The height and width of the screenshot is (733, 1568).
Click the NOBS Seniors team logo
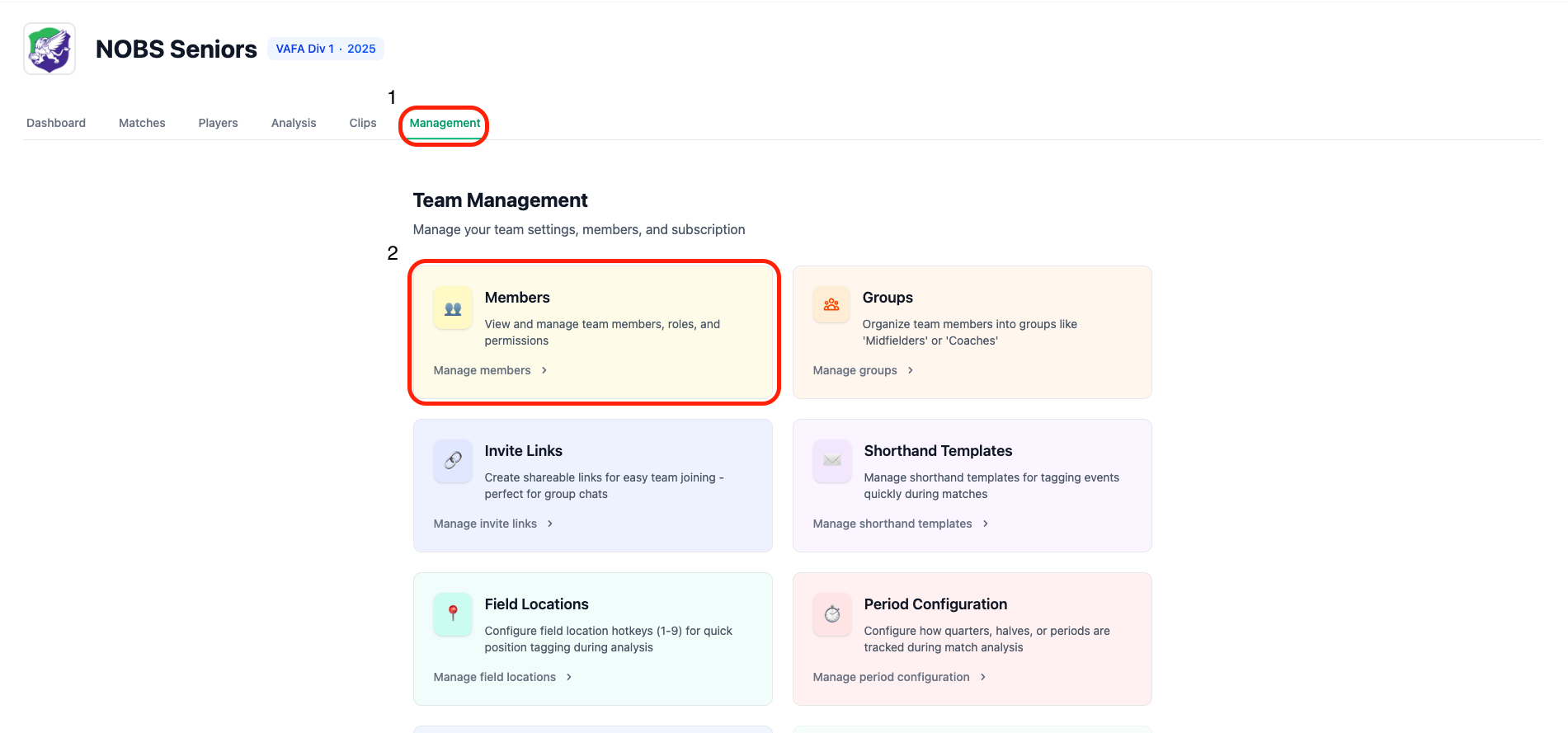point(49,49)
